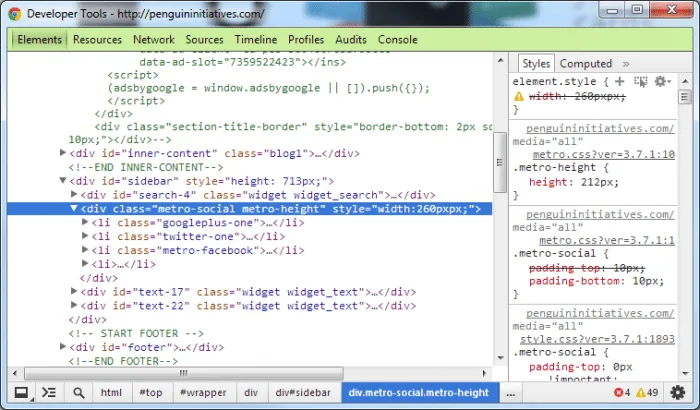Switch to the Elements panel
The height and width of the screenshot is (410, 700).
coord(39,39)
